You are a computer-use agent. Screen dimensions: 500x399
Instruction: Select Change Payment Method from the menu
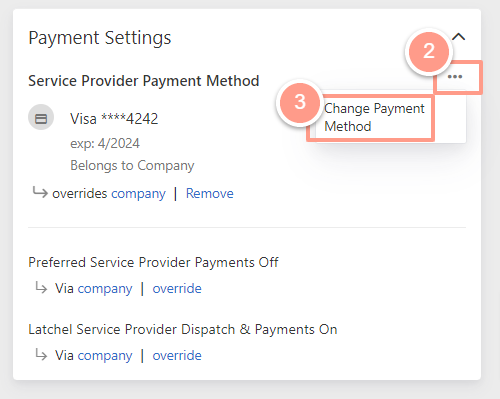coord(374,117)
